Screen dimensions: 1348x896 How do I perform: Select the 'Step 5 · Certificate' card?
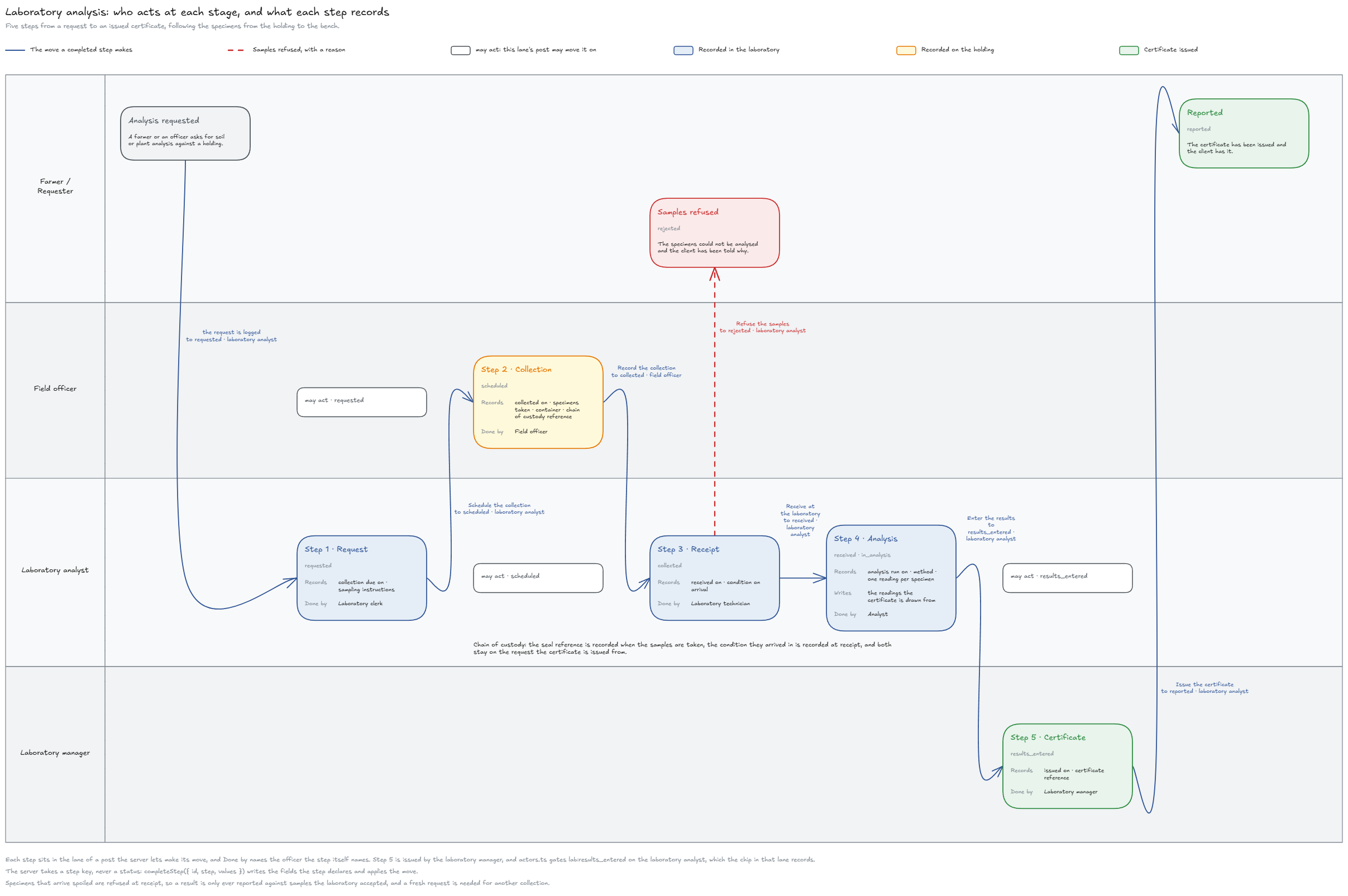pyautogui.click(x=1067, y=766)
